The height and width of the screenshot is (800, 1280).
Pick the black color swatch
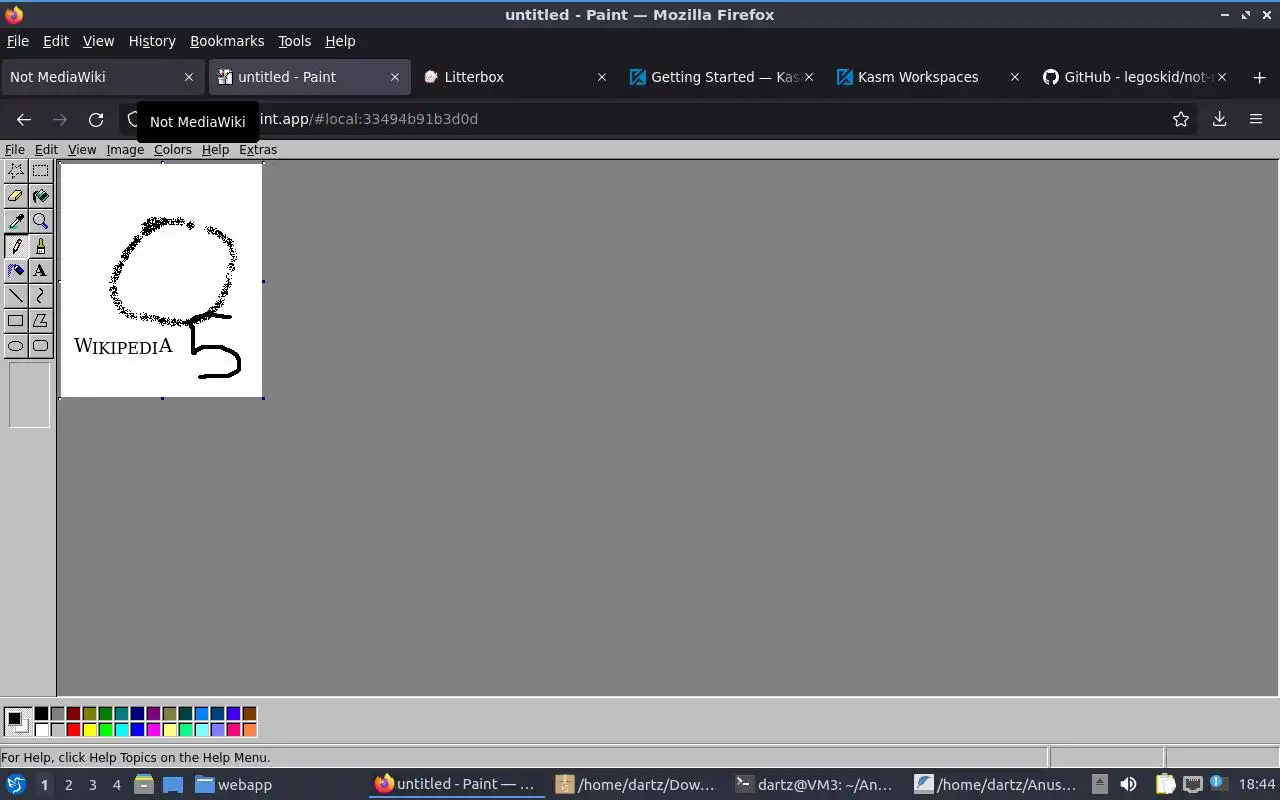(41, 714)
